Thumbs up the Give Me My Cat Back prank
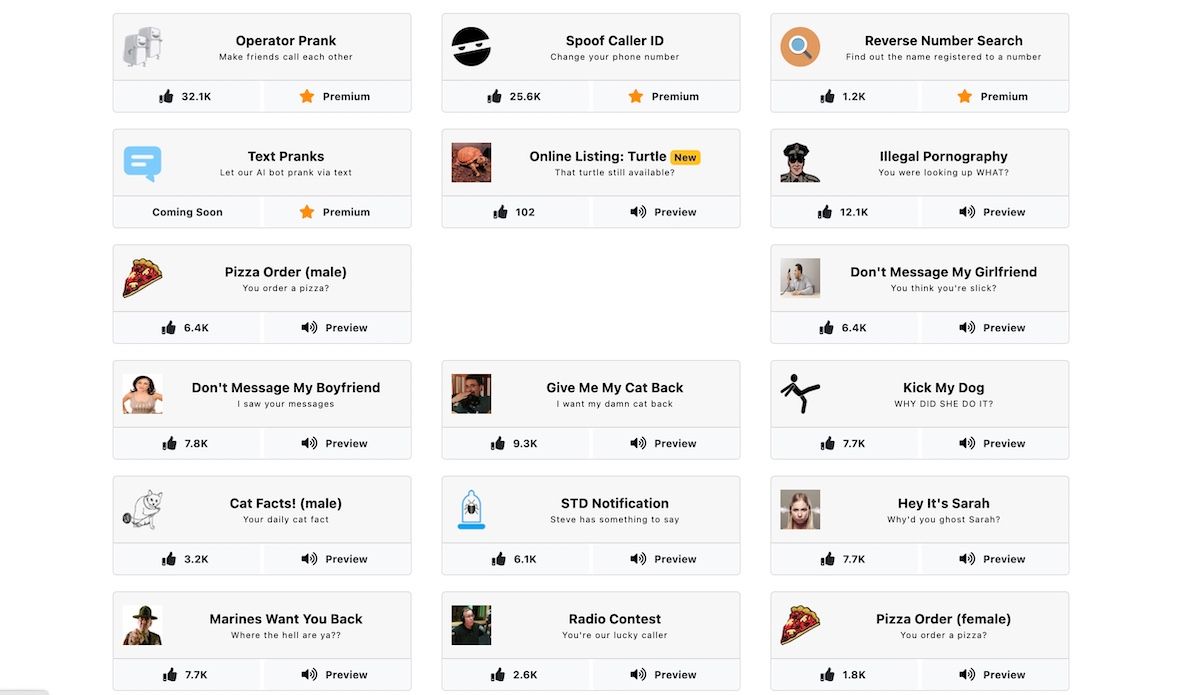This screenshot has height=695, width=1200. [x=498, y=444]
